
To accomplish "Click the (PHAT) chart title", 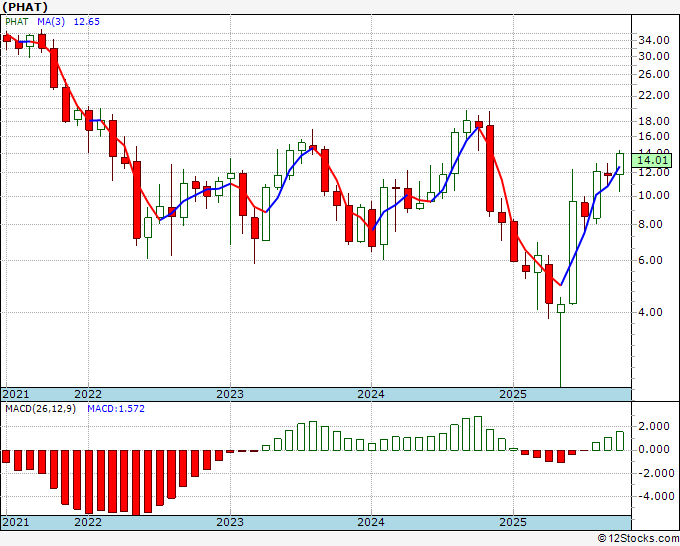I will pos(25,7).
